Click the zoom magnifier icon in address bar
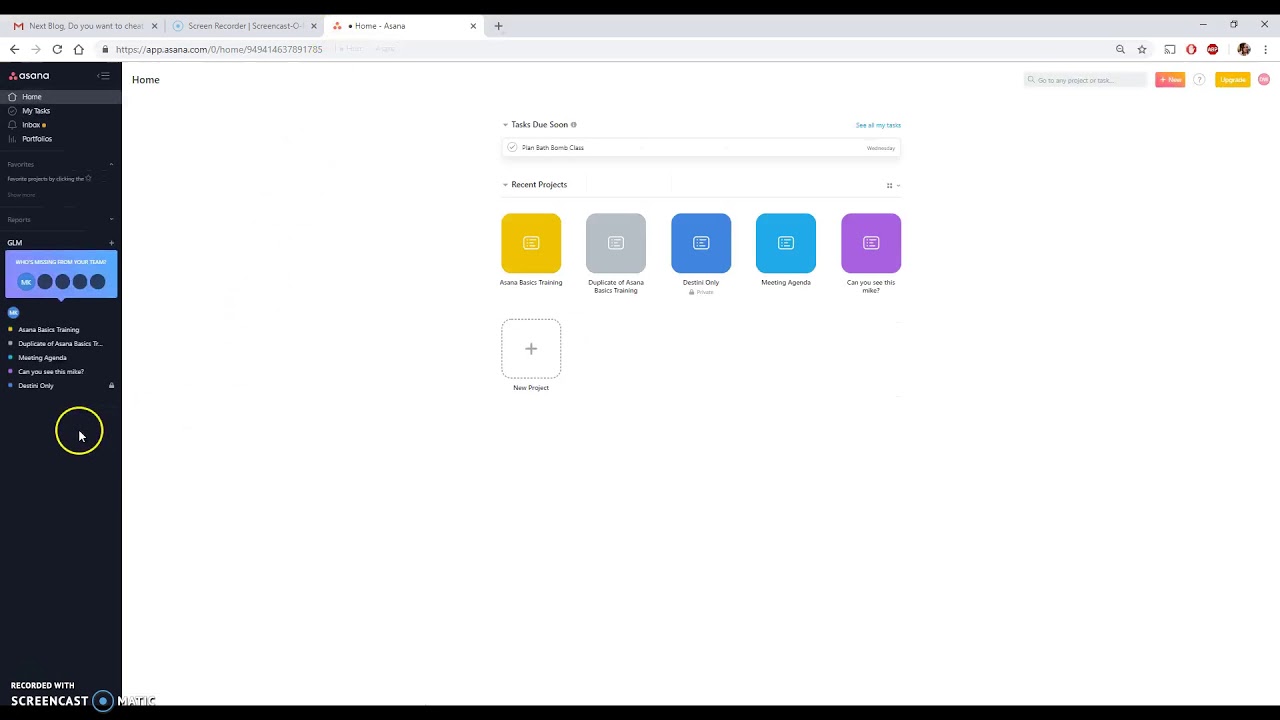The height and width of the screenshot is (720, 1280). tap(1120, 49)
